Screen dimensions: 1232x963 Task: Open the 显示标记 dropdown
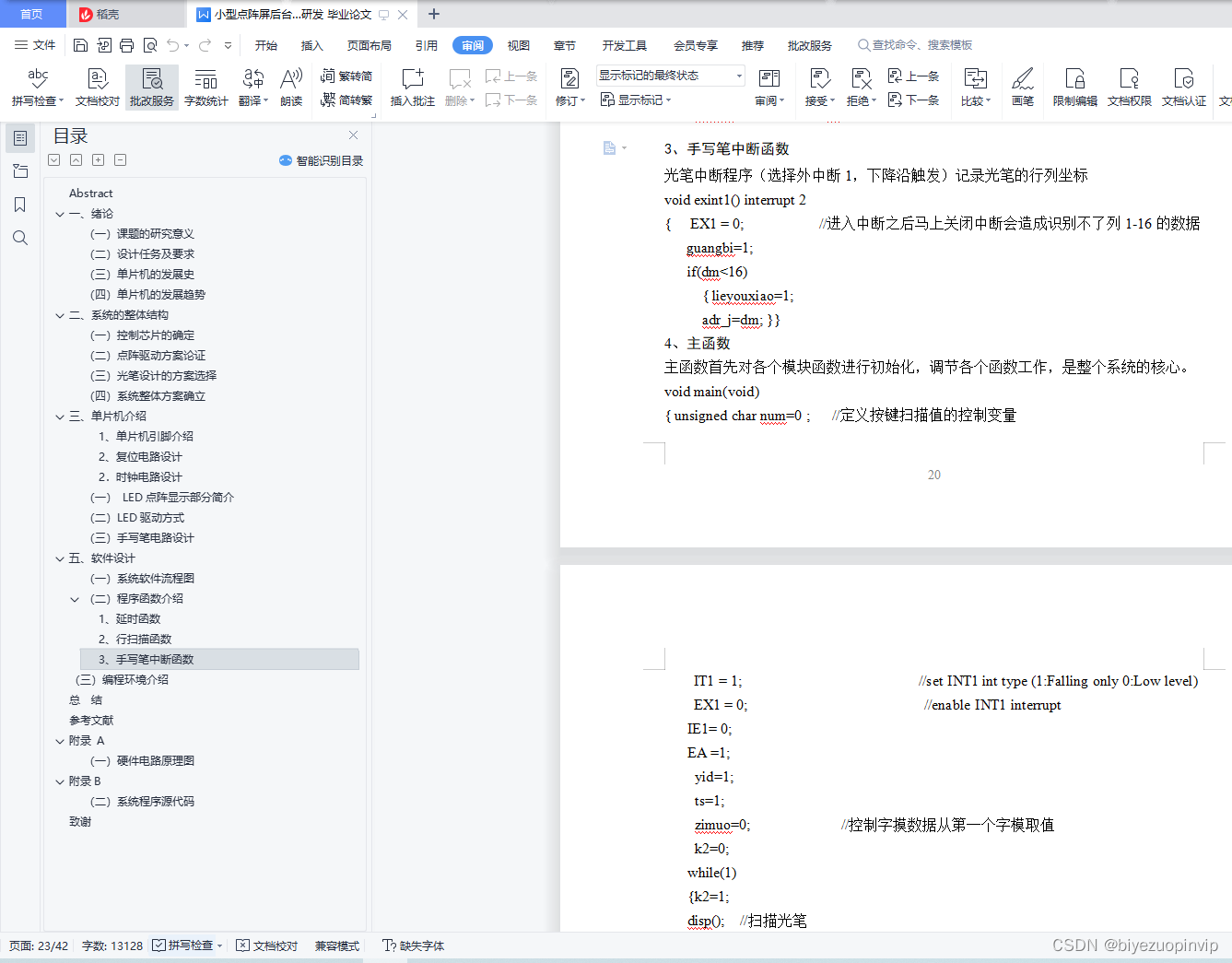click(636, 100)
